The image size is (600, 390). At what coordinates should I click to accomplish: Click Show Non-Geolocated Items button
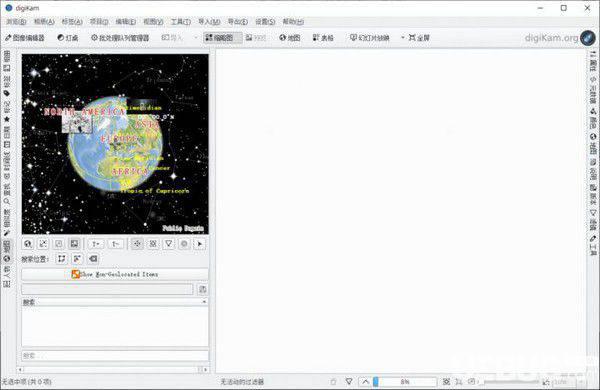(x=115, y=274)
